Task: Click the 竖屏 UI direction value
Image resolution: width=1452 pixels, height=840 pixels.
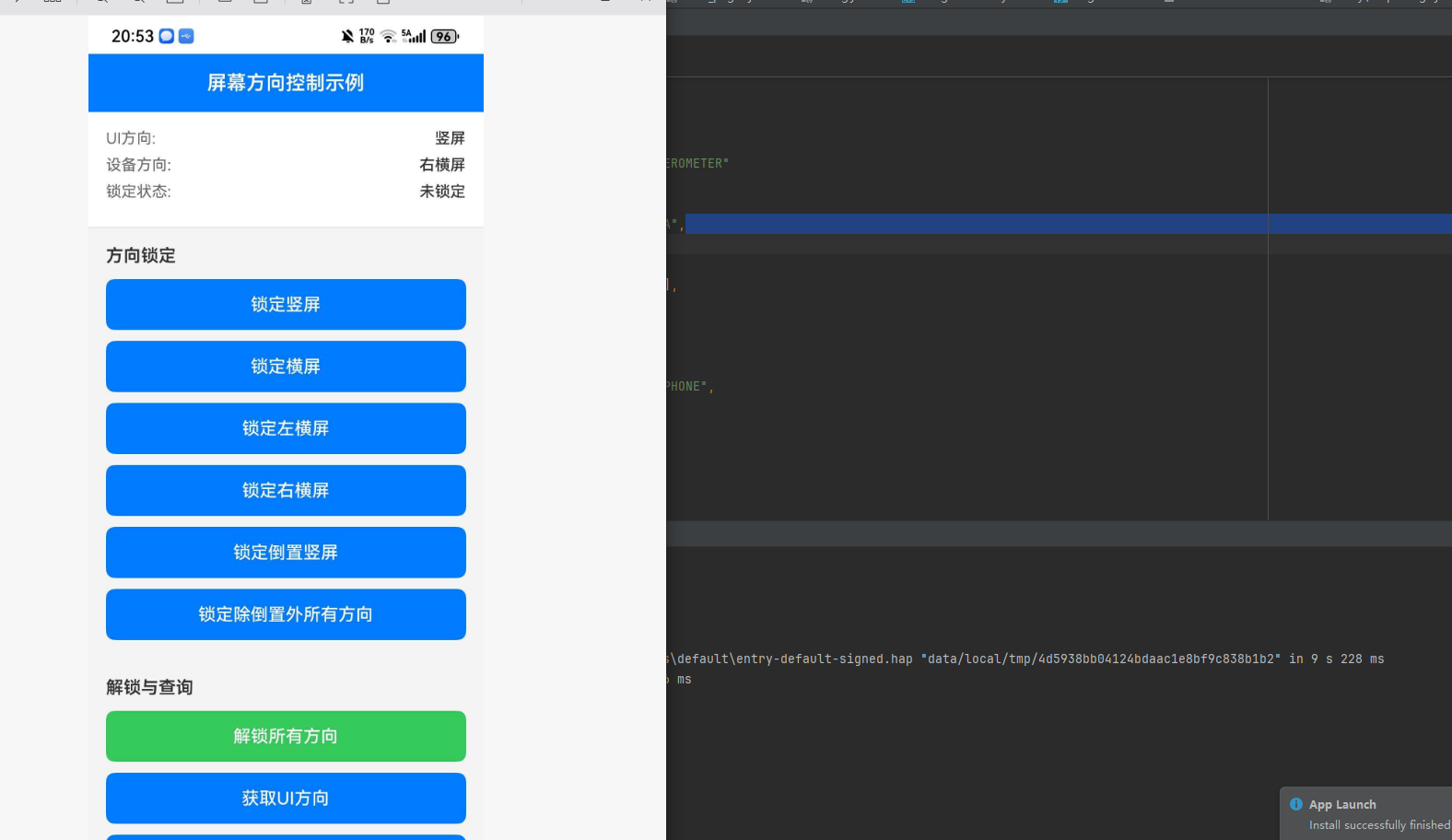Action: pos(451,138)
